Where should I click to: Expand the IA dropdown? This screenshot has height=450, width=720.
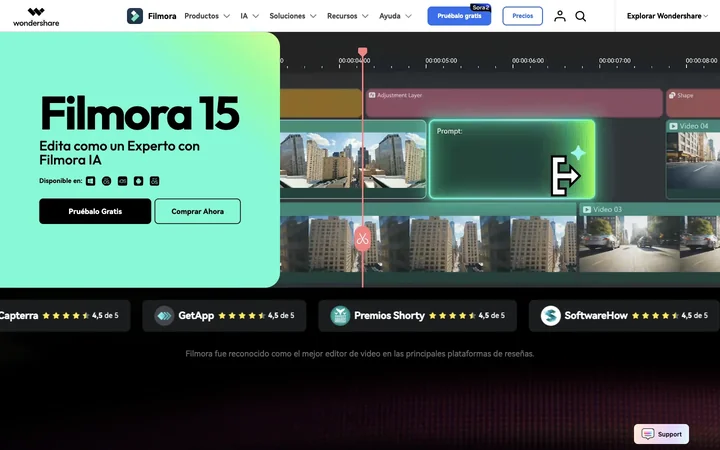tap(249, 16)
